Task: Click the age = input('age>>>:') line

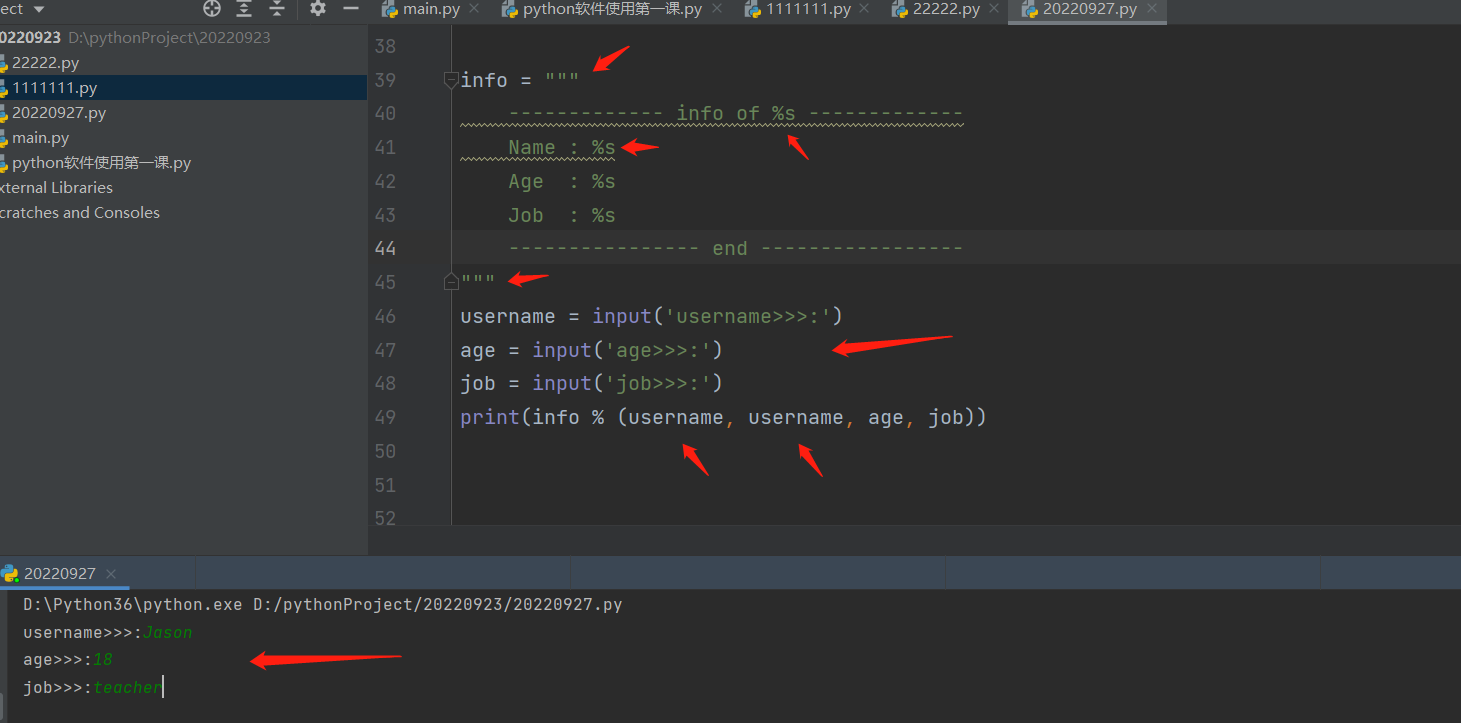Action: click(591, 350)
